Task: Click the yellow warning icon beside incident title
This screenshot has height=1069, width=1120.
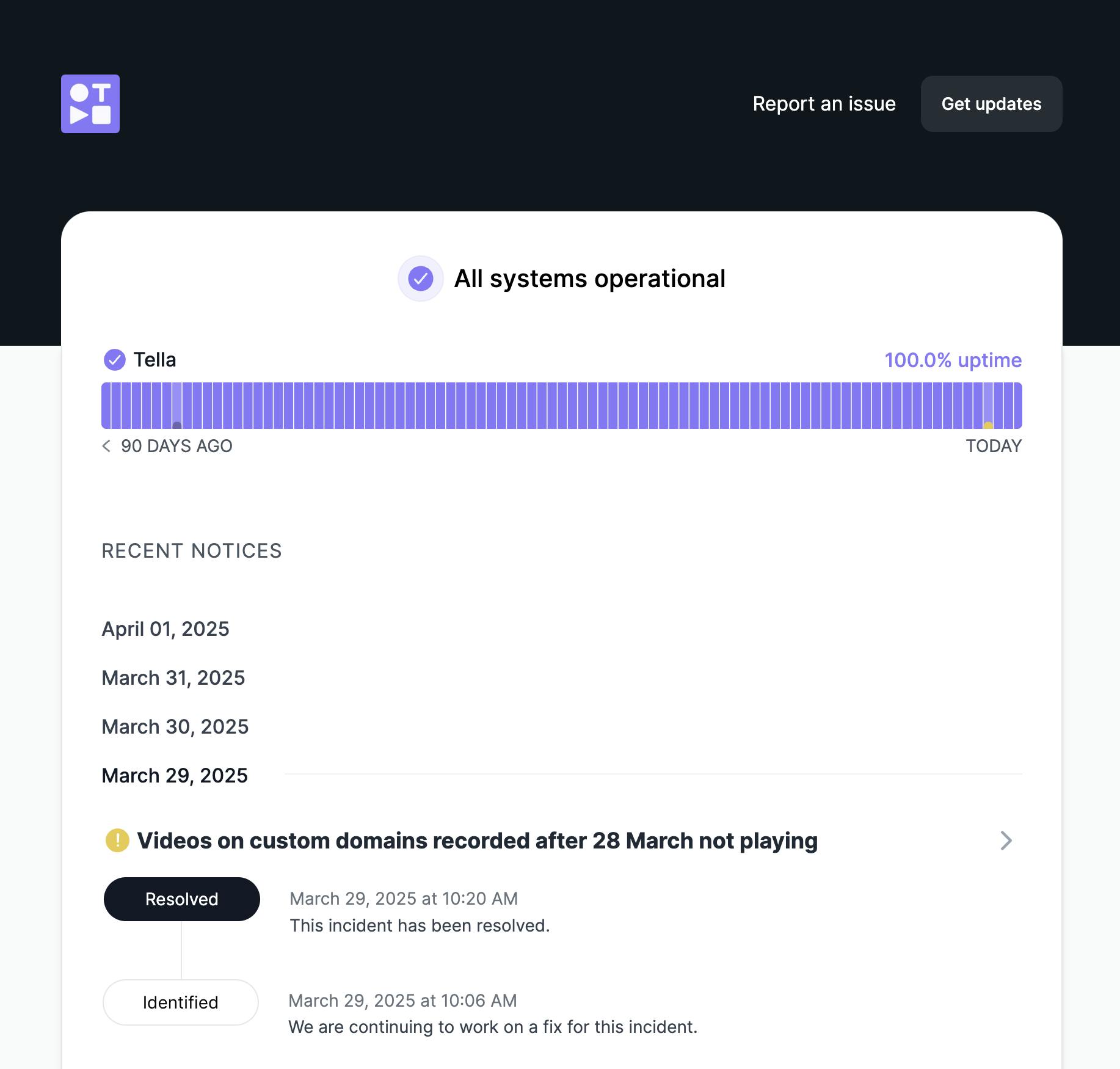Action: click(117, 841)
